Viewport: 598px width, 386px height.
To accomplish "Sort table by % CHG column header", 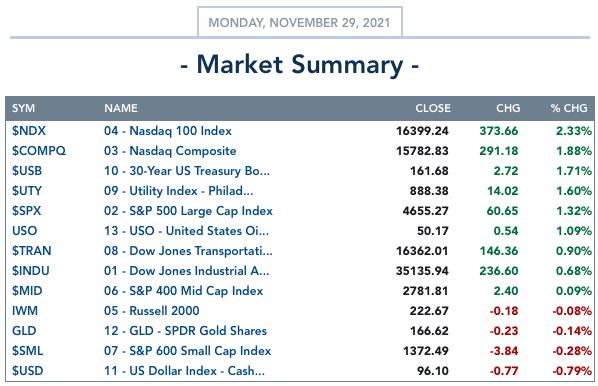I will point(569,108).
